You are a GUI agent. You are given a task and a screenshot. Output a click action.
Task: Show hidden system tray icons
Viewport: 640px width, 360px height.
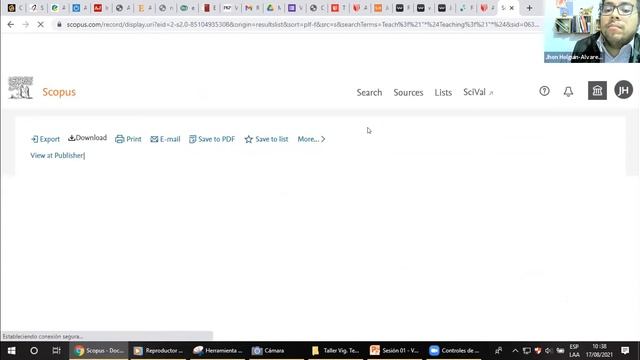(x=515, y=351)
